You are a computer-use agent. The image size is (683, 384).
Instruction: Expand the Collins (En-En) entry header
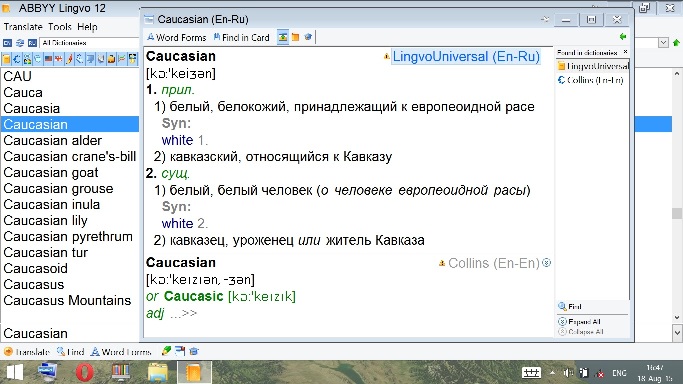494,263
